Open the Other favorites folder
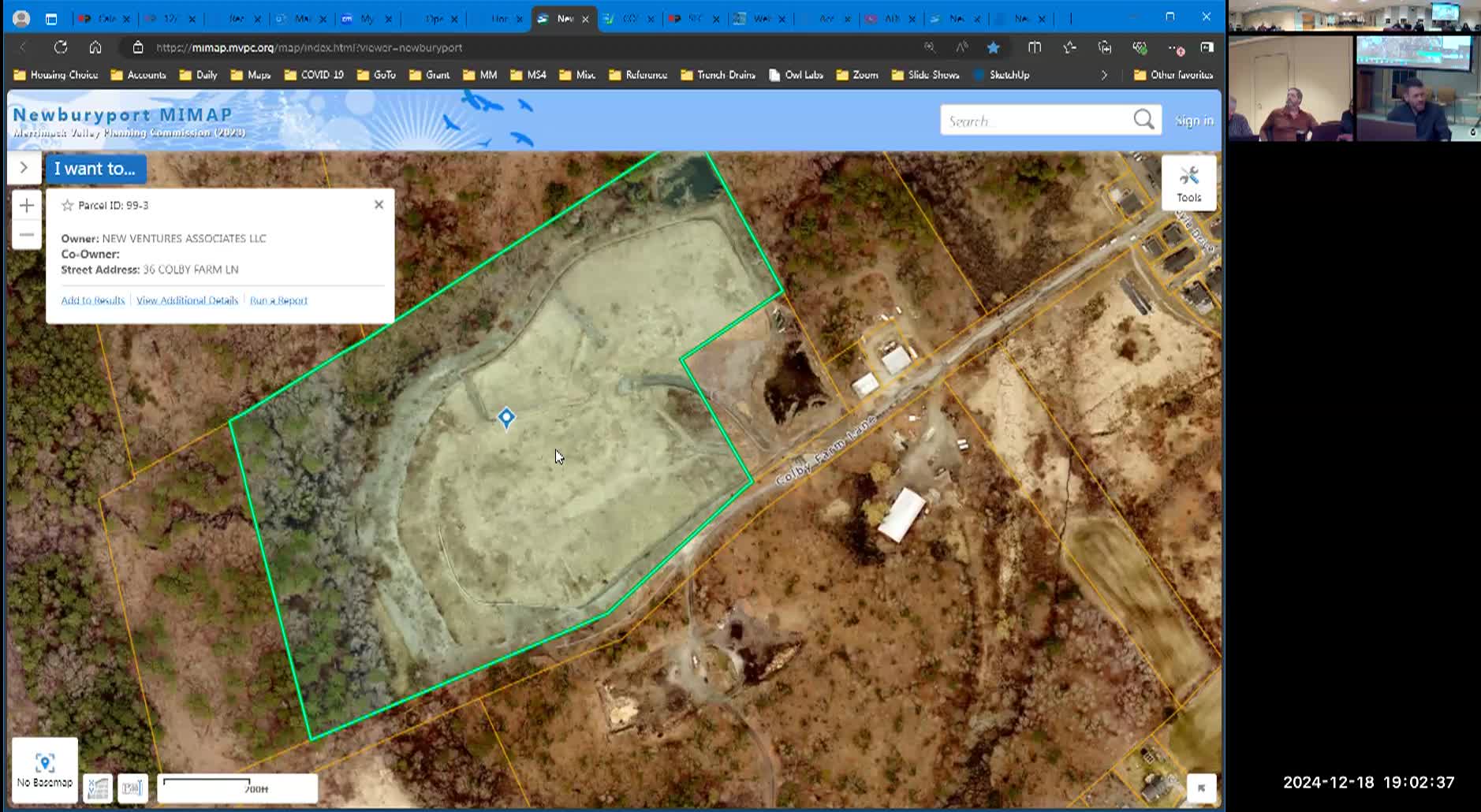The image size is (1481, 812). pyautogui.click(x=1173, y=75)
